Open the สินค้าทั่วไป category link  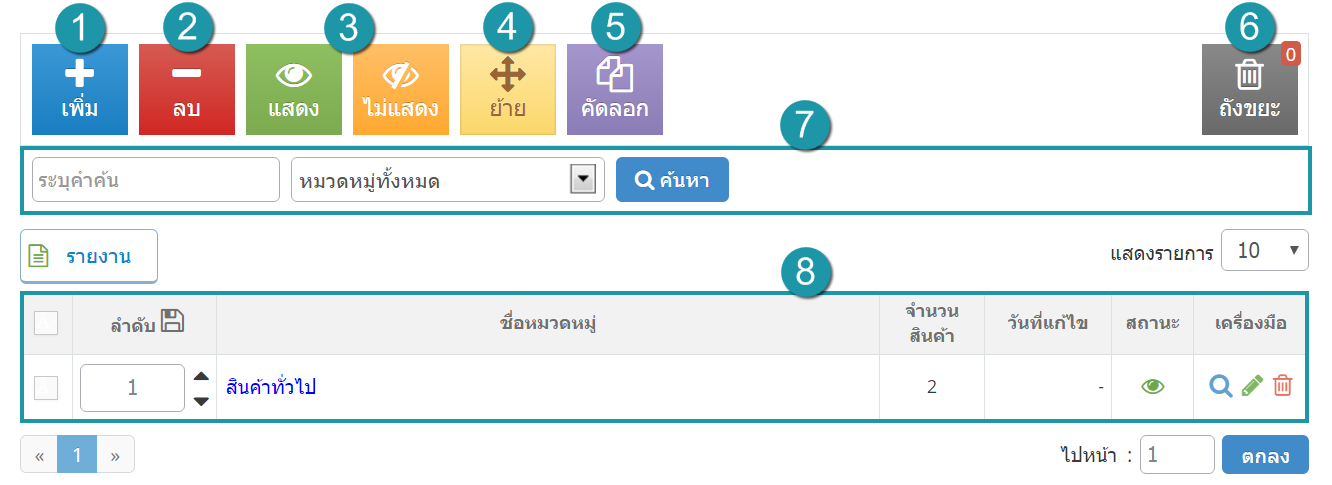click(271, 387)
